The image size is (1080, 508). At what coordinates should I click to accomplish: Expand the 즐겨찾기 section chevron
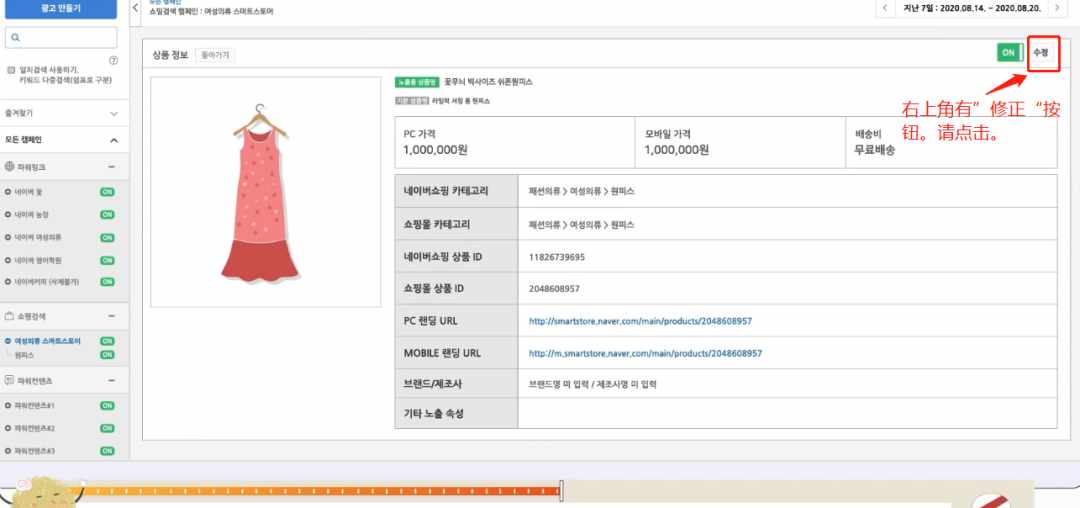click(114, 114)
